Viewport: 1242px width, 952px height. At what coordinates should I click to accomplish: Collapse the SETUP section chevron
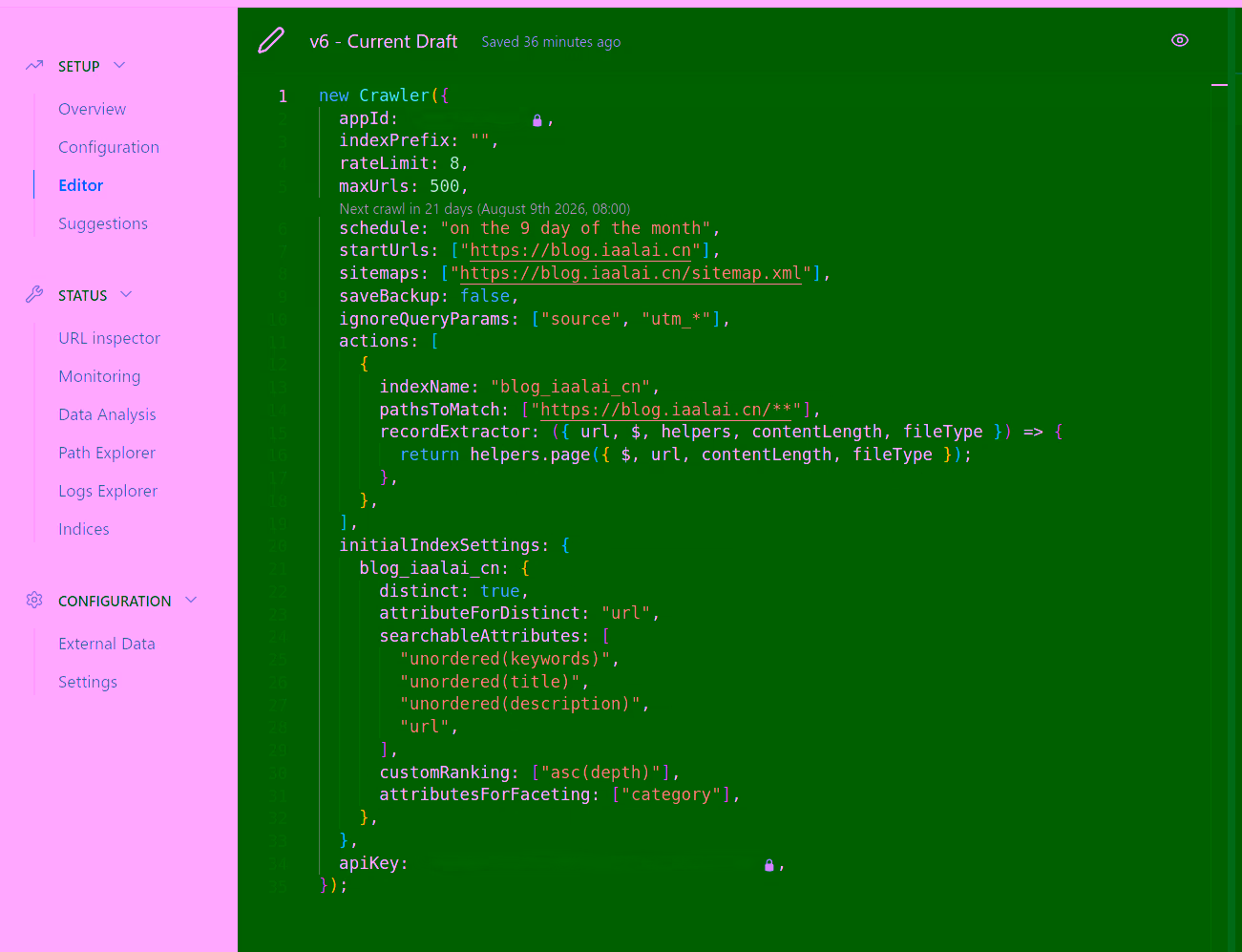(x=119, y=66)
